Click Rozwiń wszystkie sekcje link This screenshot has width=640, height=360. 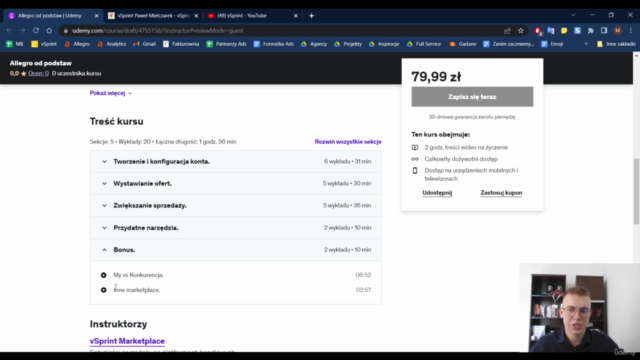tap(348, 142)
